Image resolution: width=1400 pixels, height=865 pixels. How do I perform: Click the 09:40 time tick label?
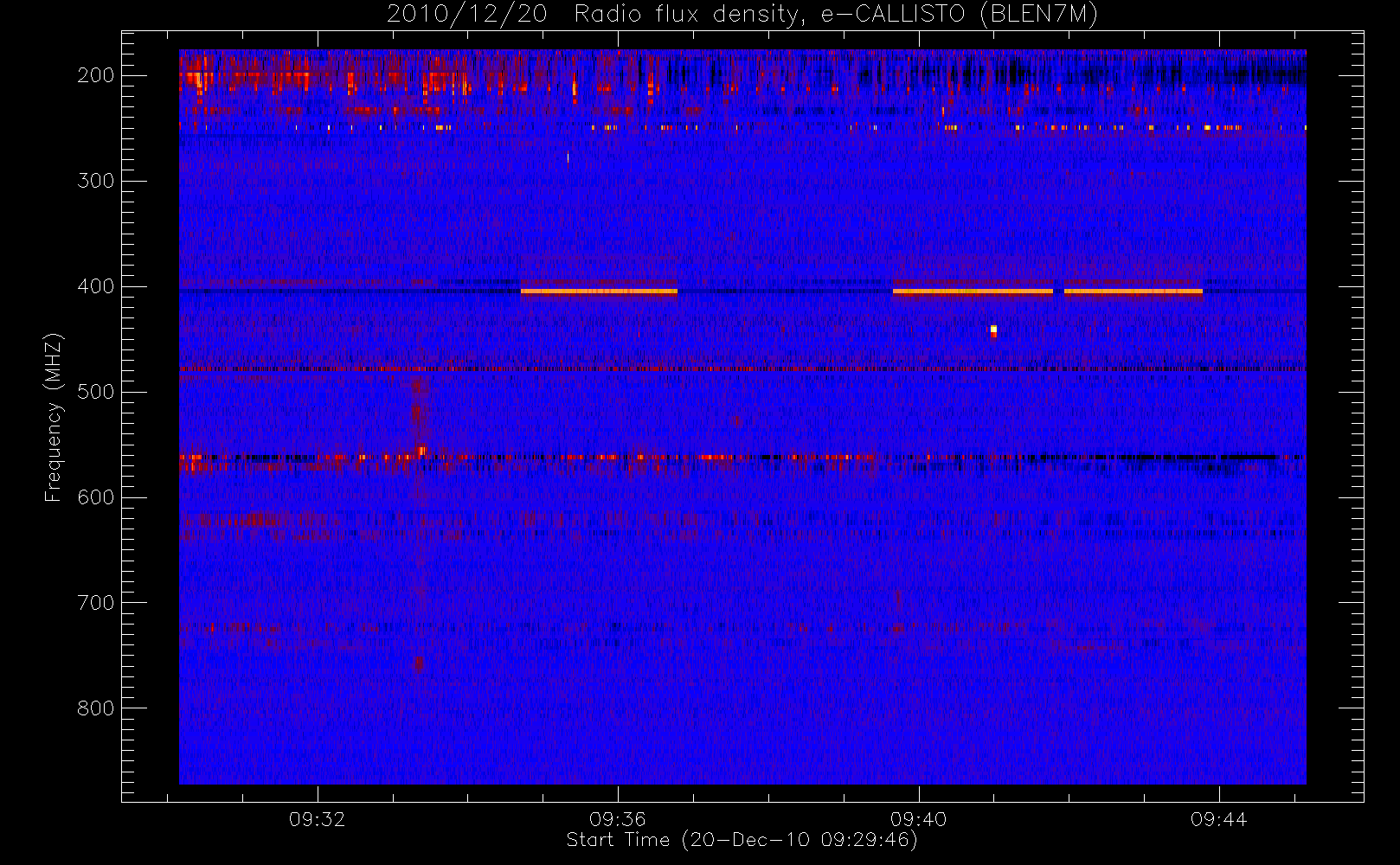(x=919, y=819)
